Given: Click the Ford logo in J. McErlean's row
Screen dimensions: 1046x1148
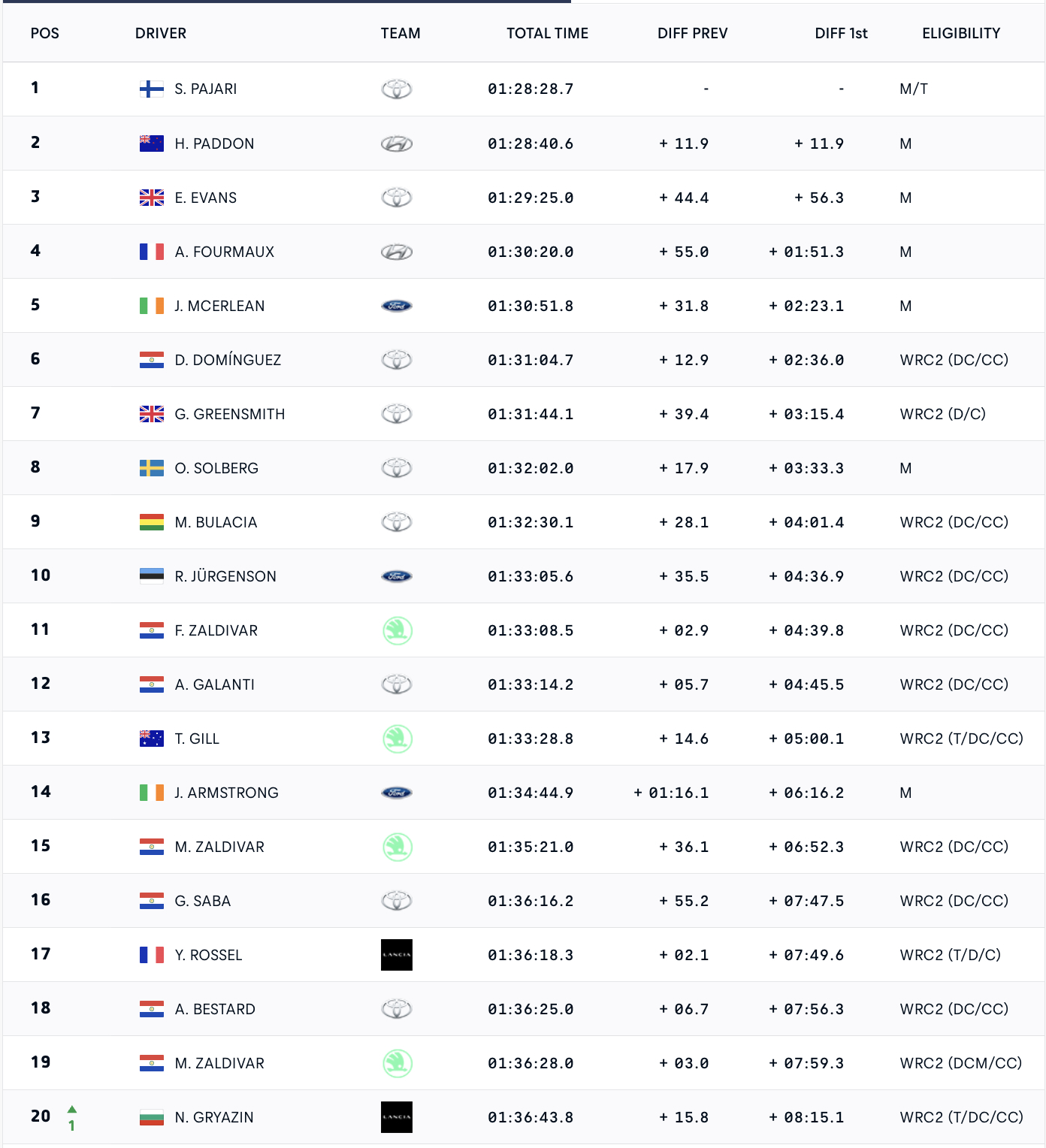Looking at the screenshot, I should pos(397,306).
